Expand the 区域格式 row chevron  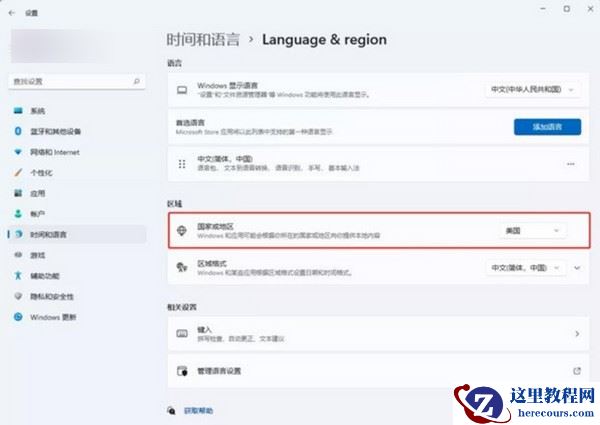tap(577, 268)
